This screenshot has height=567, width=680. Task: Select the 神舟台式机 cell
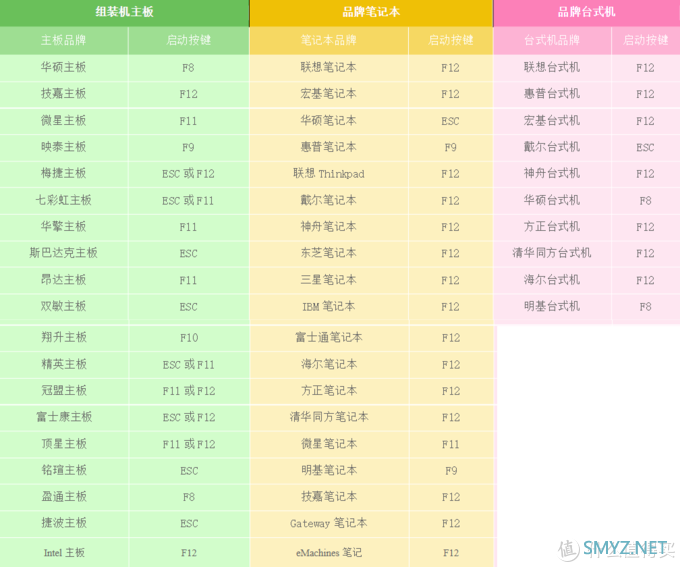552,174
